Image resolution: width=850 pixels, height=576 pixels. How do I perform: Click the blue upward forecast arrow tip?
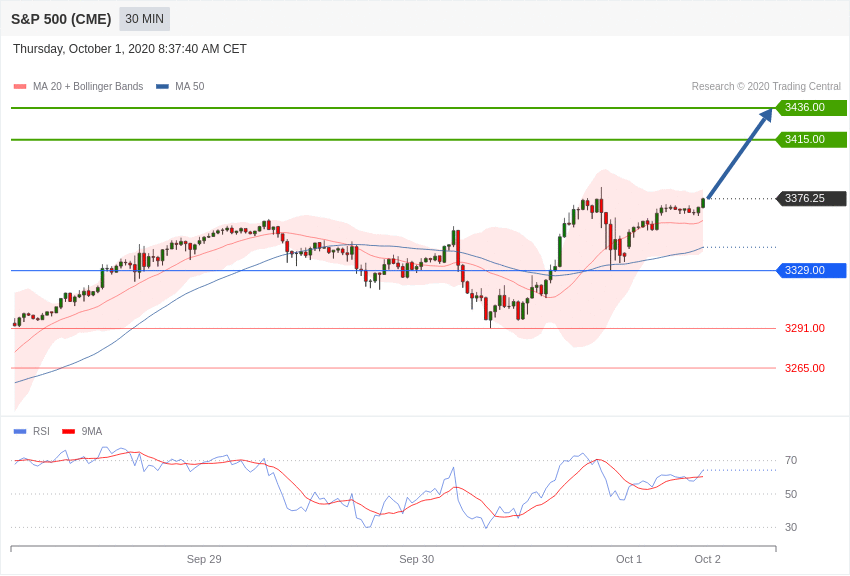point(768,114)
